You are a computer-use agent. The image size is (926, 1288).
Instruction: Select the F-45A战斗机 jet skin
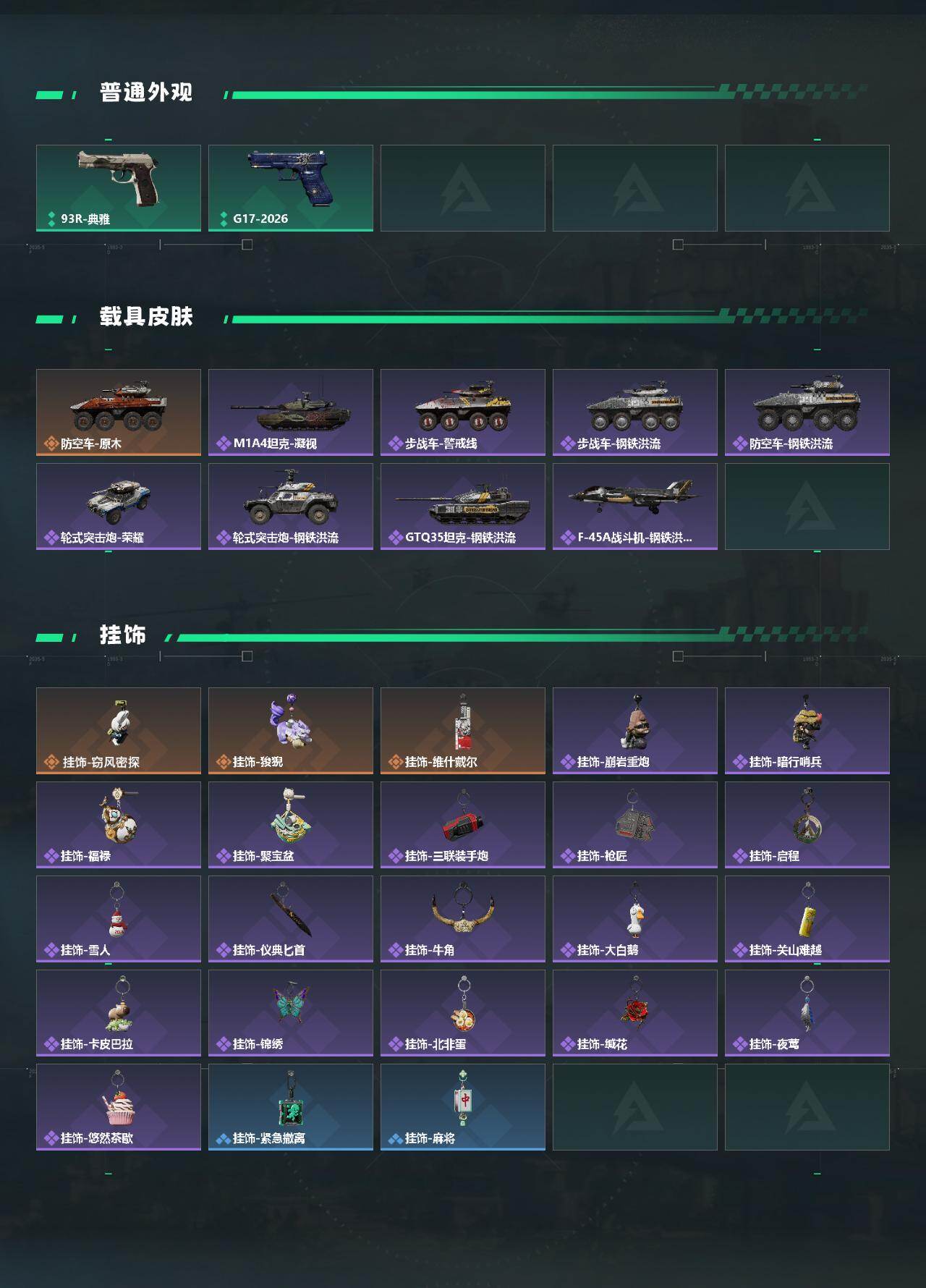tap(635, 507)
